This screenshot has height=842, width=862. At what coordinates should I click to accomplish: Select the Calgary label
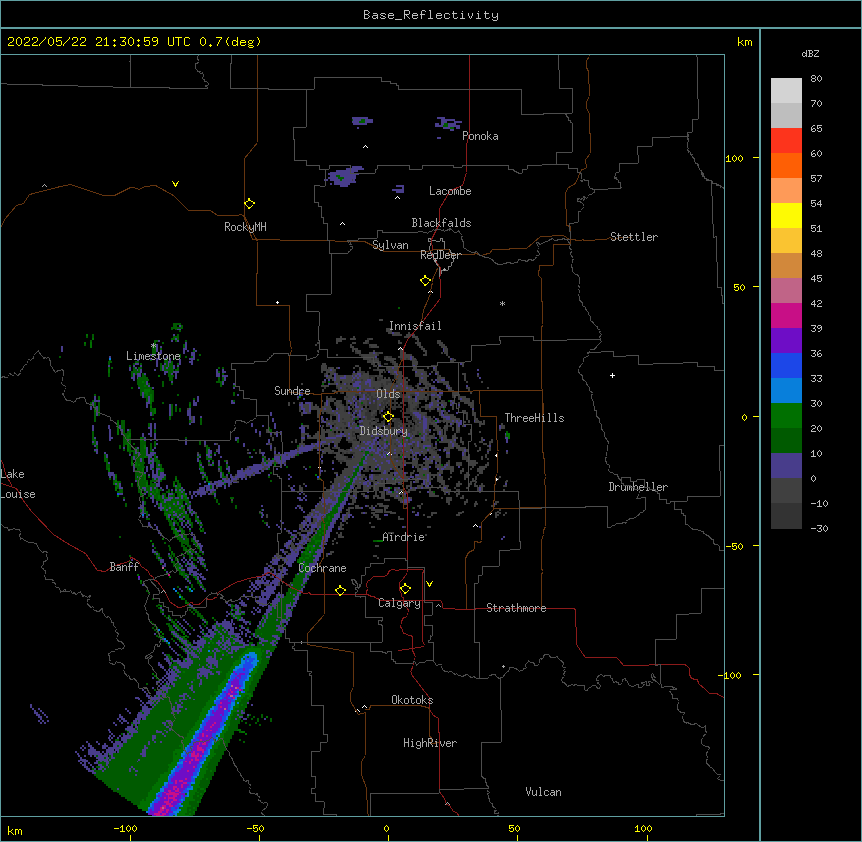399,603
